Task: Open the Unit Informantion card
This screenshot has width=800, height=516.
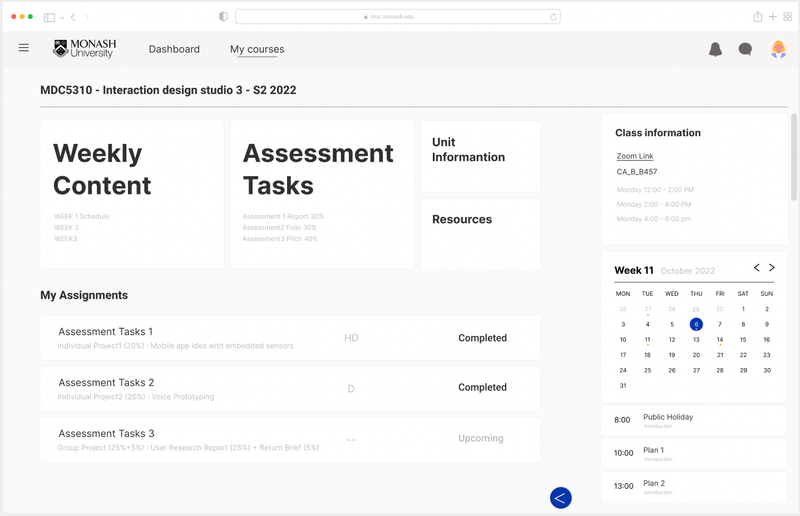Action: tap(481, 157)
